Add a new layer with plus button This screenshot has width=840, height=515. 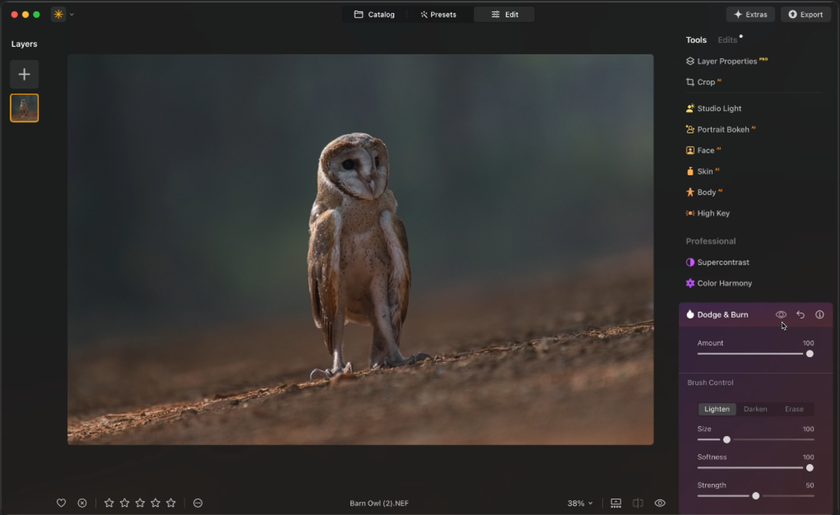(24, 74)
